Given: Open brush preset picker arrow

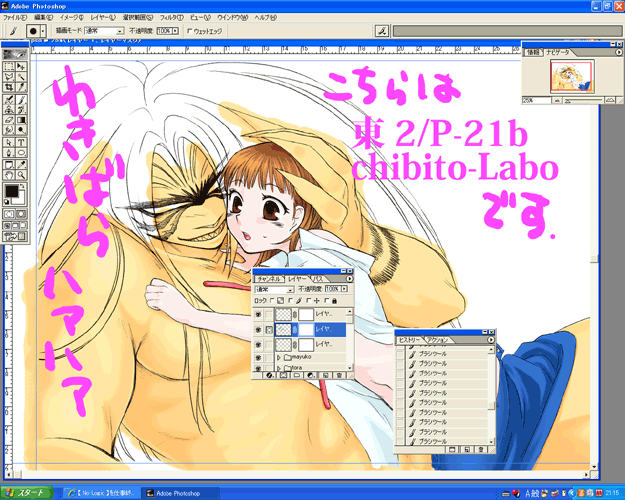Looking at the screenshot, I should (43, 31).
